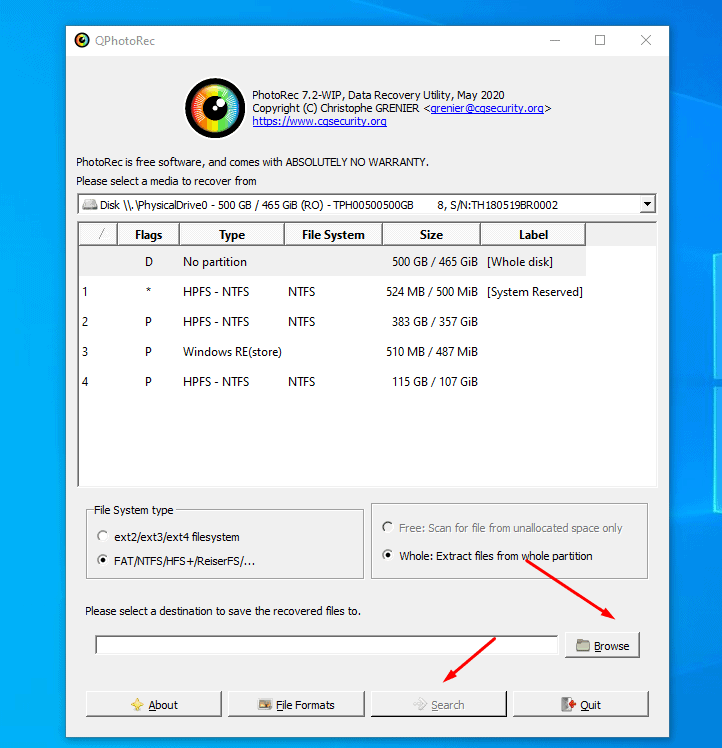722x748 pixels.
Task: Click the grenier@cgsecurity.org email link
Action: (487, 108)
